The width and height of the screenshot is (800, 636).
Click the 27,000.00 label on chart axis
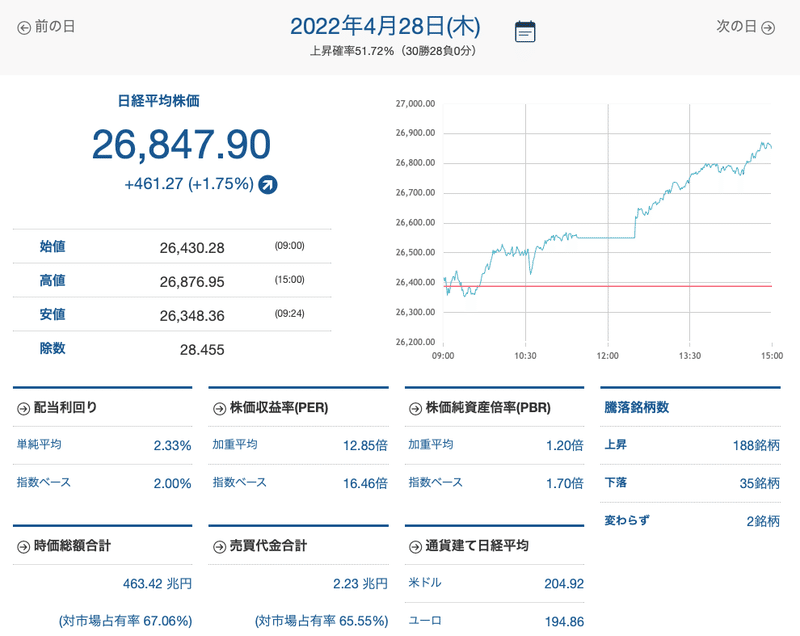415,104
